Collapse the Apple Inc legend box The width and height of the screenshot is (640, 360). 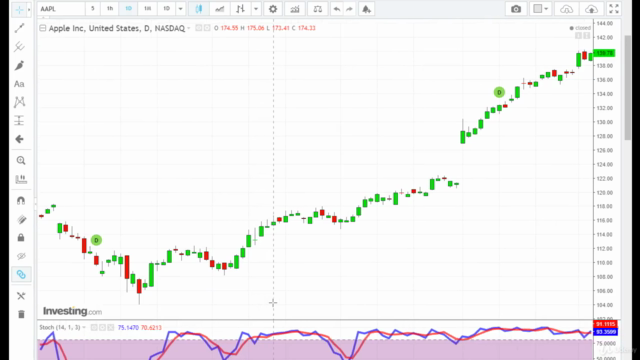pos(42,28)
